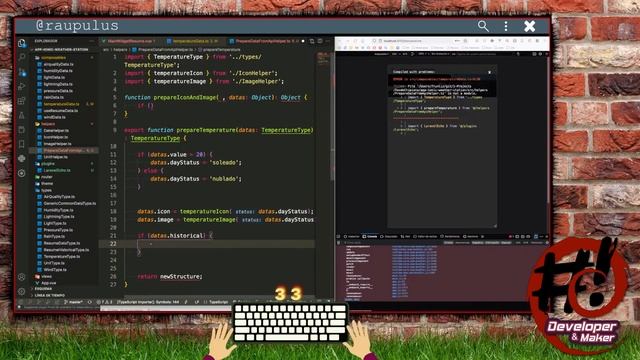Screen dimensions: 640x360
Task: Open PressureType.ts file
Action: pos(58,230)
